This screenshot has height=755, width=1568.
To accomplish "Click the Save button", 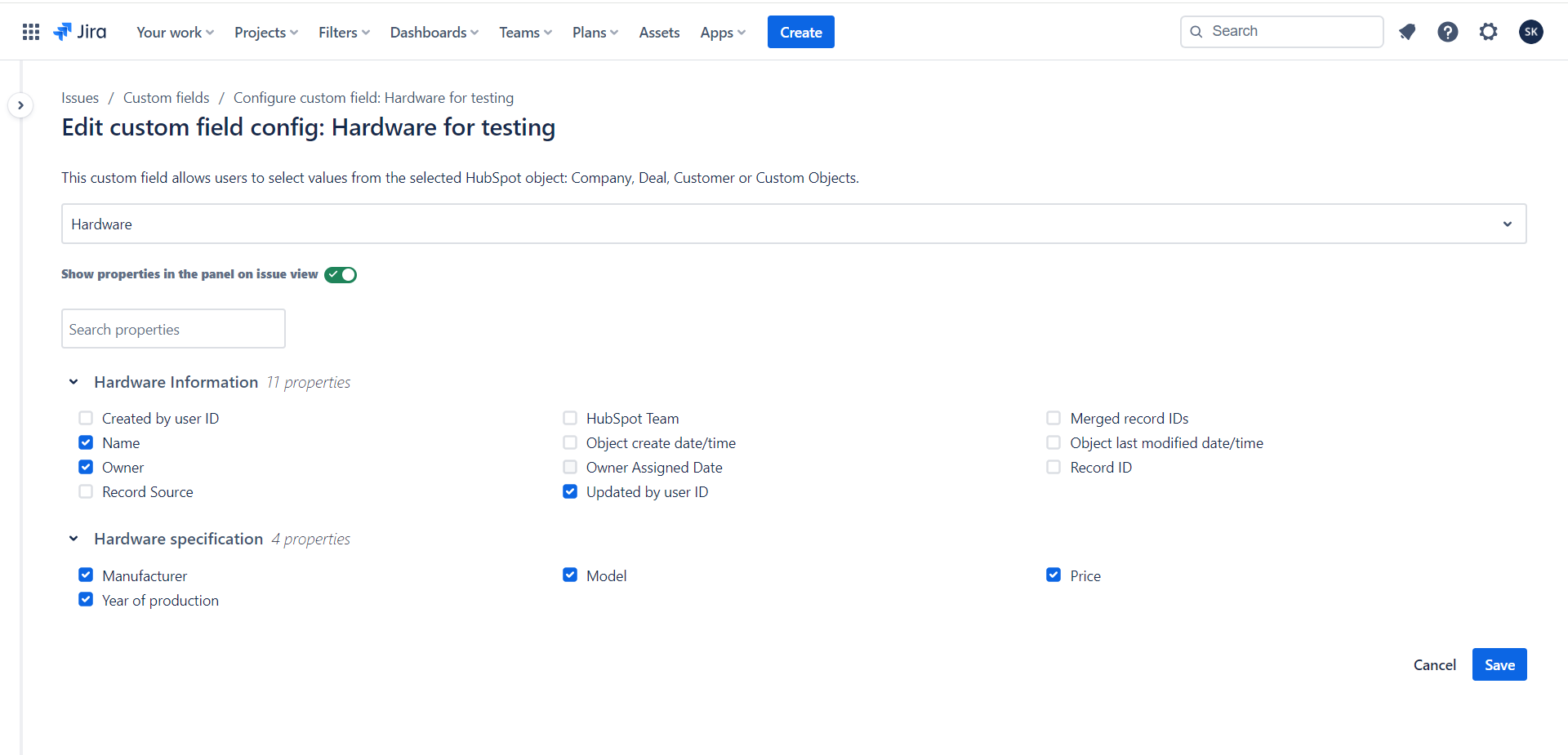I will tap(1499, 664).
